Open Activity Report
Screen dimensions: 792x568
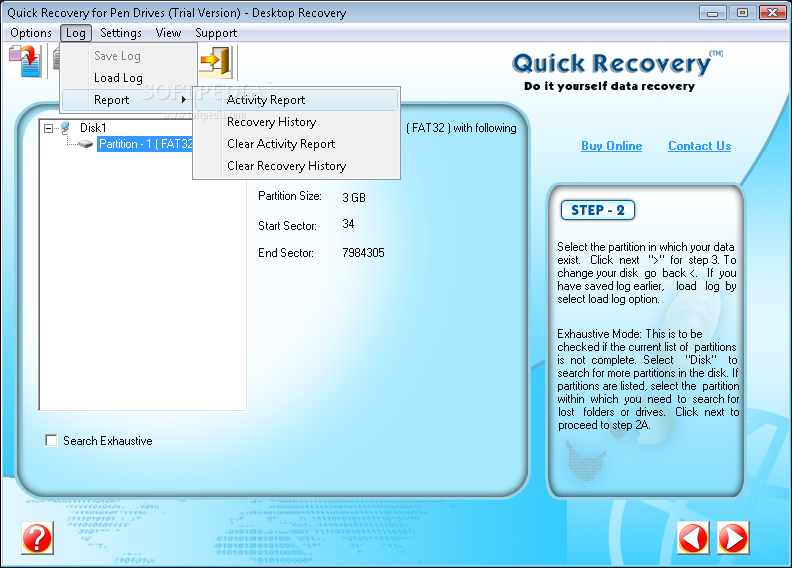[x=296, y=100]
